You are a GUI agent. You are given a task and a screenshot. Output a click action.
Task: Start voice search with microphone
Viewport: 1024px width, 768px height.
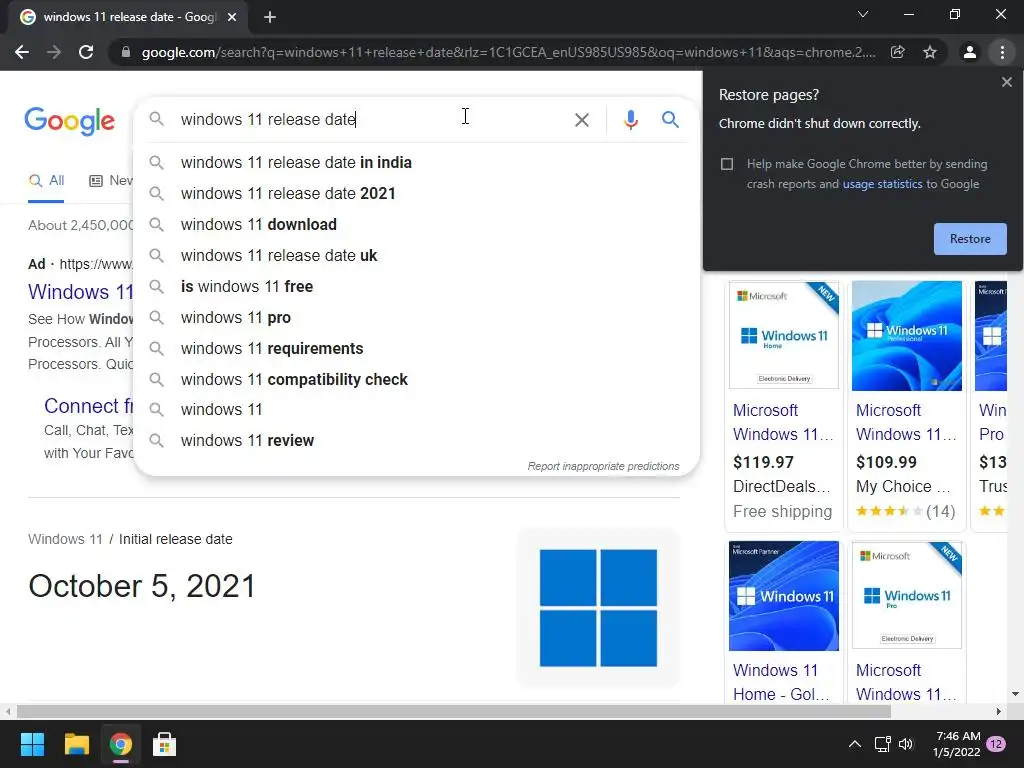coord(630,120)
